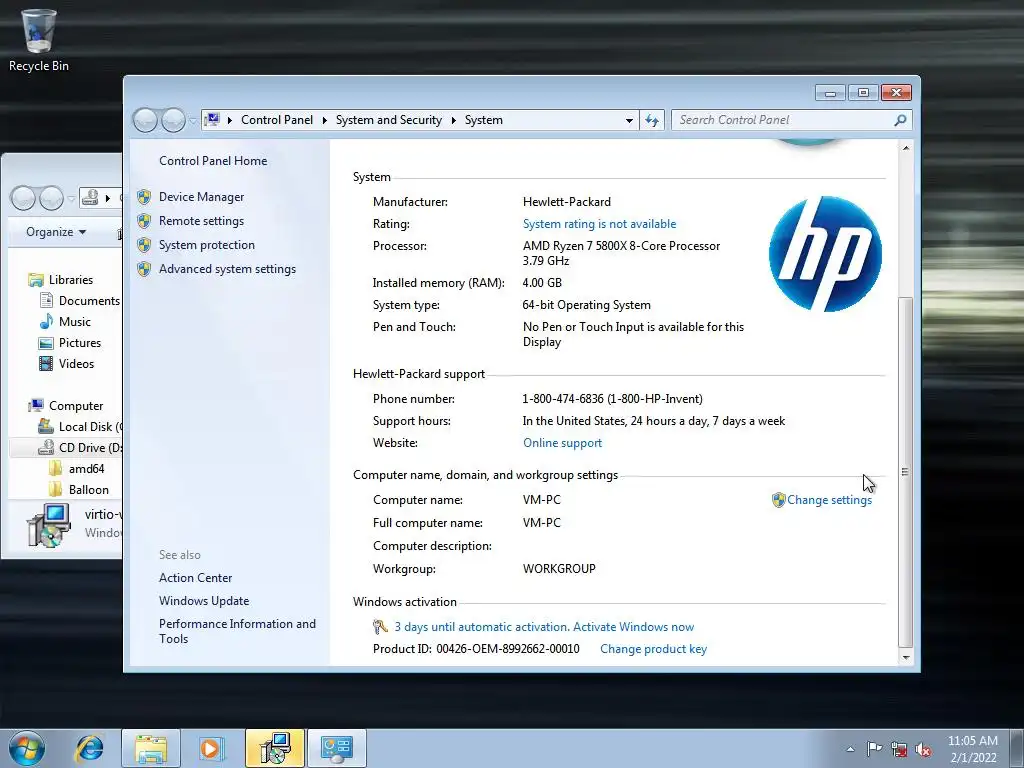Click System rating is not available link
Image resolution: width=1024 pixels, height=768 pixels.
tap(600, 224)
